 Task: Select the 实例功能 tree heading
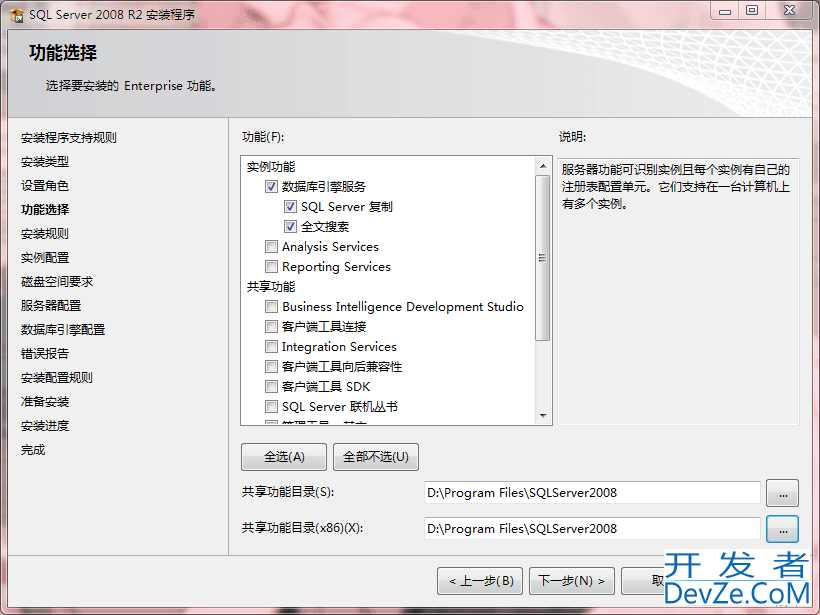click(x=271, y=167)
